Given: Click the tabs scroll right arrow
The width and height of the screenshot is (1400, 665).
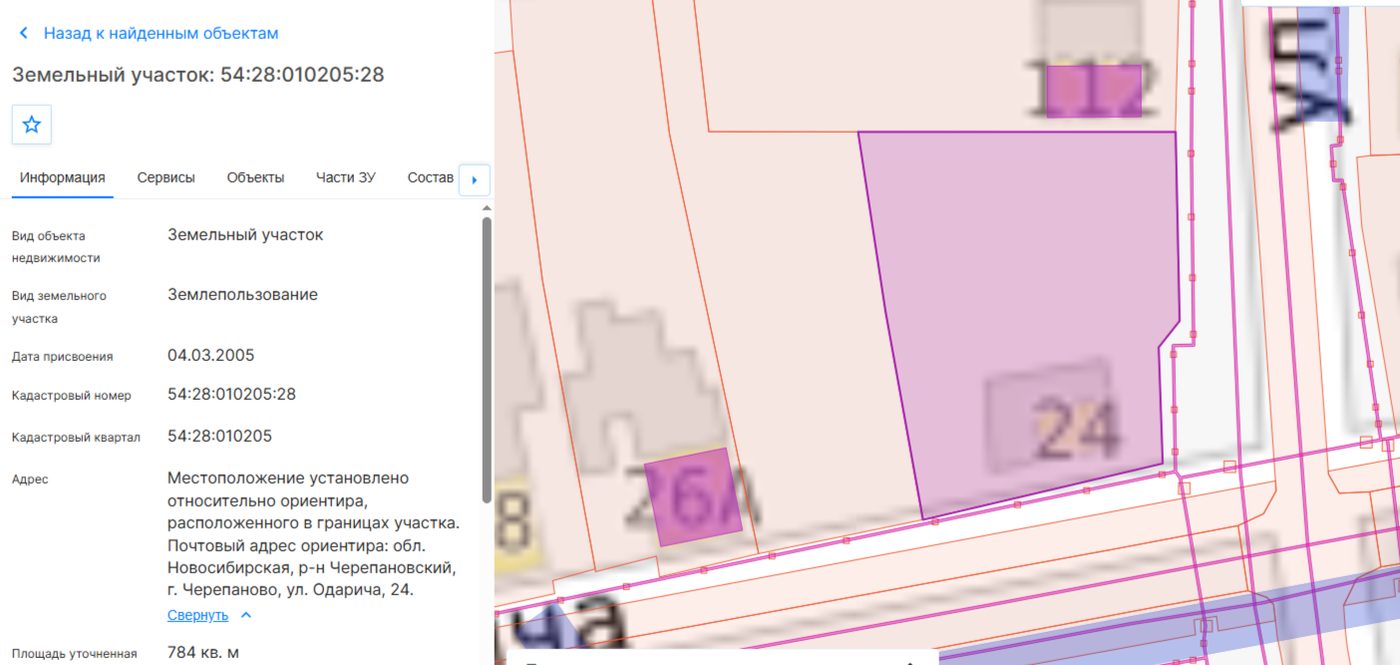Looking at the screenshot, I should pos(474,181).
